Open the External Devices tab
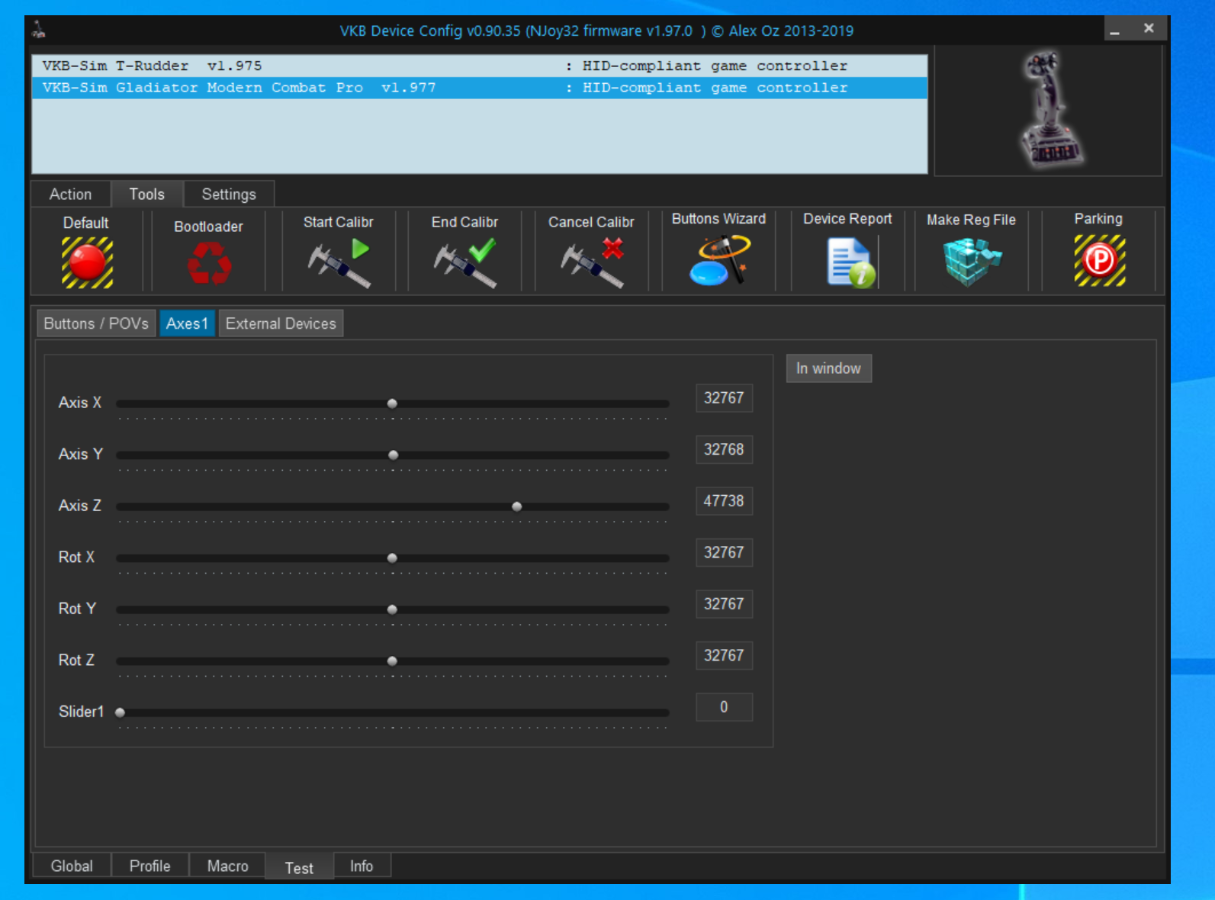 click(x=281, y=323)
